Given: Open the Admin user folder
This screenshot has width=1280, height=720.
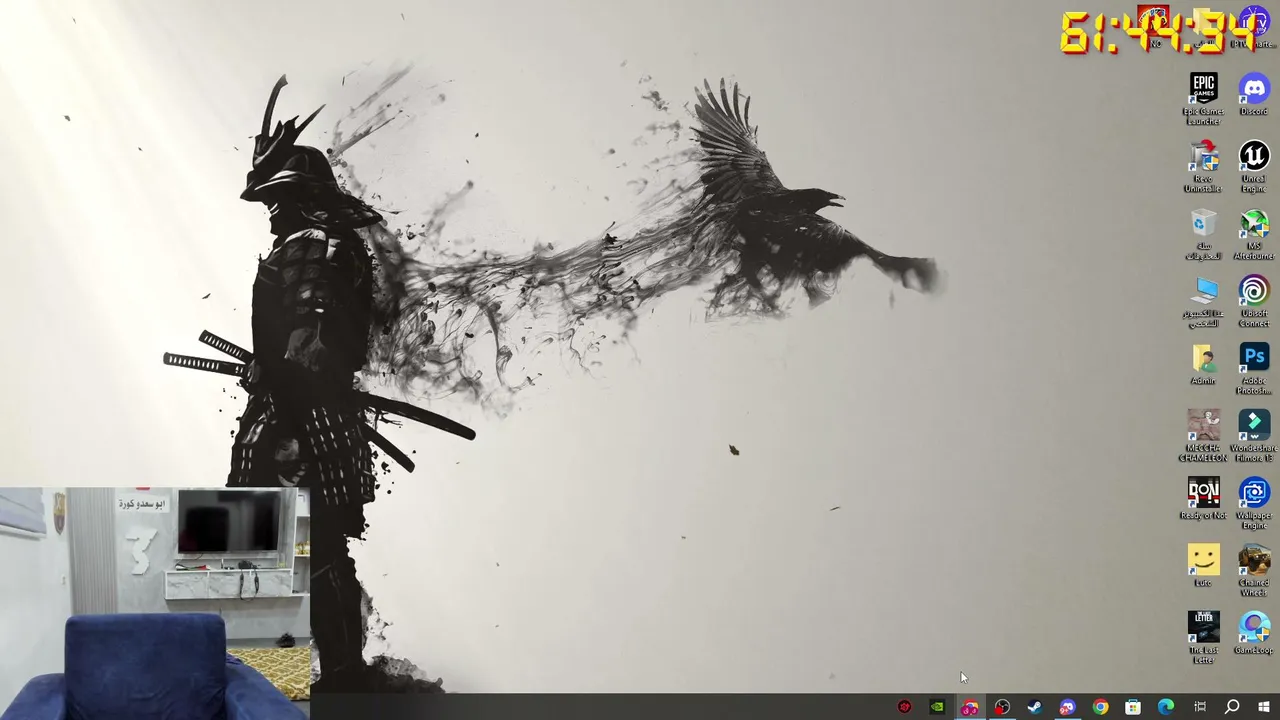Looking at the screenshot, I should 1203,365.
